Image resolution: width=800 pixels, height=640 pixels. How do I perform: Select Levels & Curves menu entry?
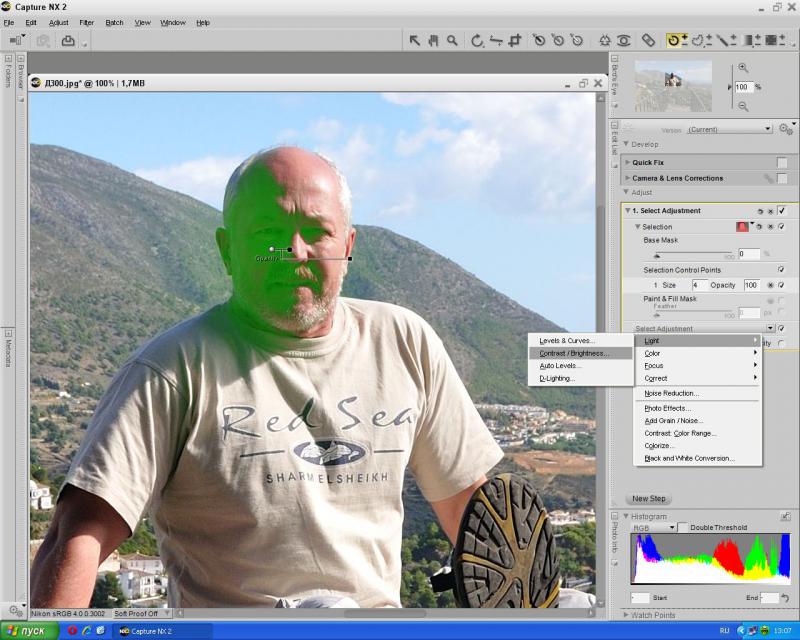[580, 340]
